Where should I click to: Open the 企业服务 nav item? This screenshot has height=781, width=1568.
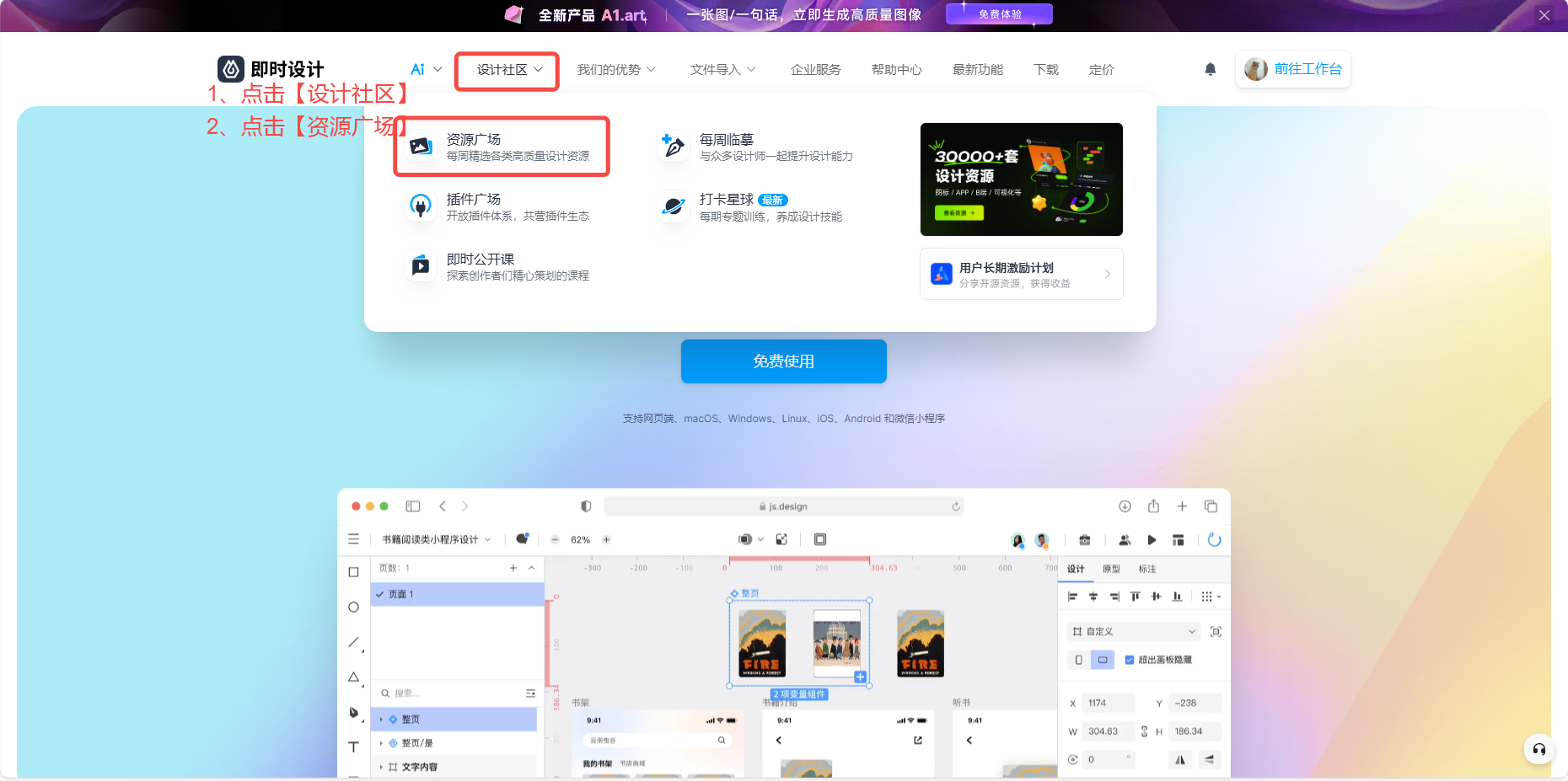click(815, 70)
